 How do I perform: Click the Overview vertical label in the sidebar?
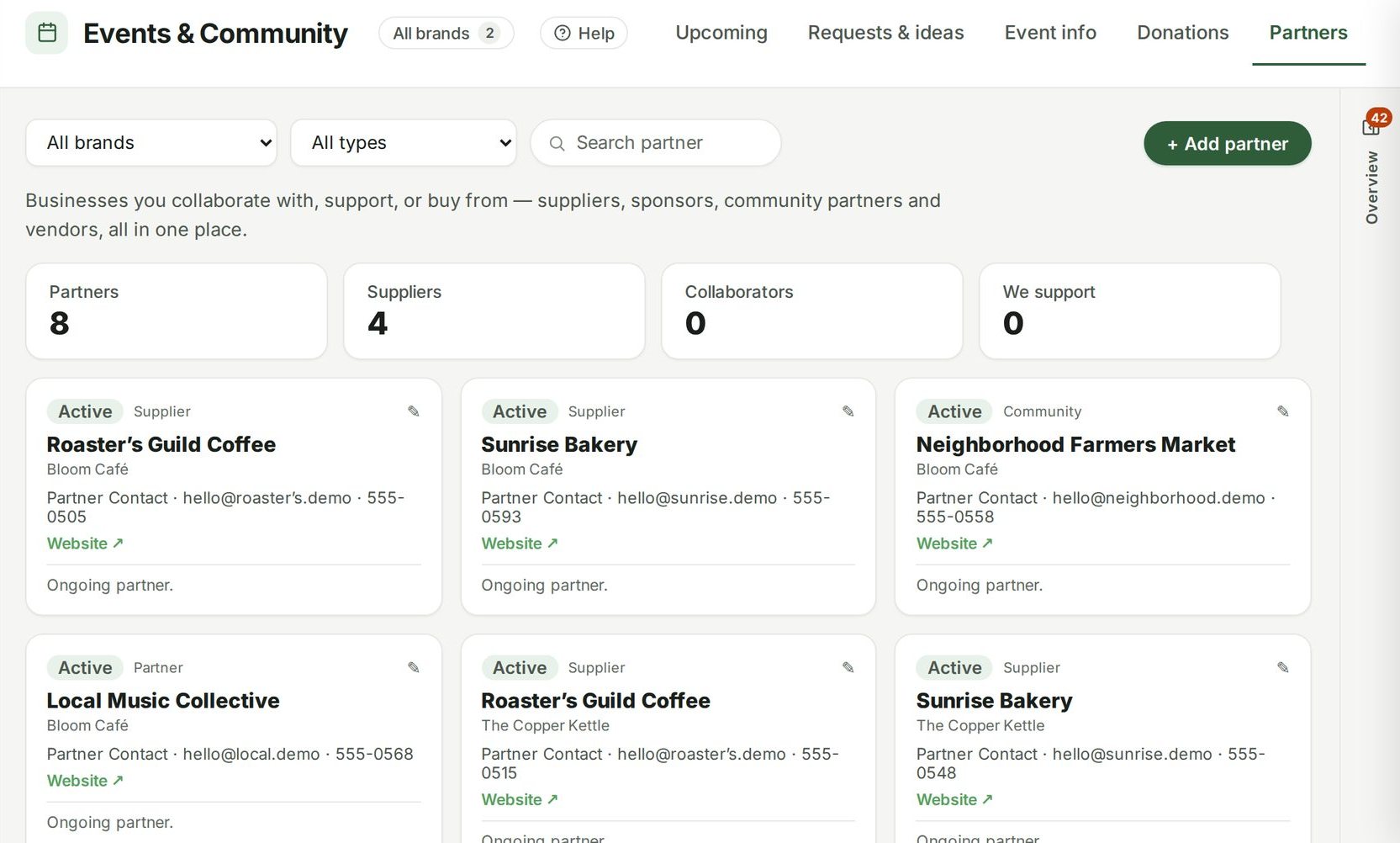click(x=1372, y=188)
